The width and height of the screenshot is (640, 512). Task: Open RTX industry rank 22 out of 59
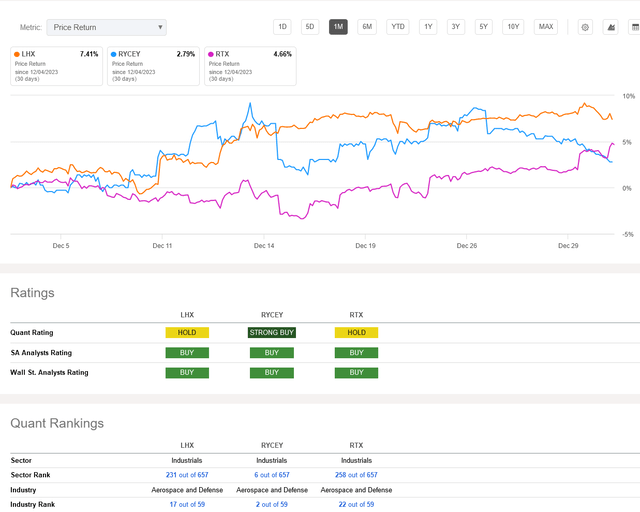coord(356,504)
